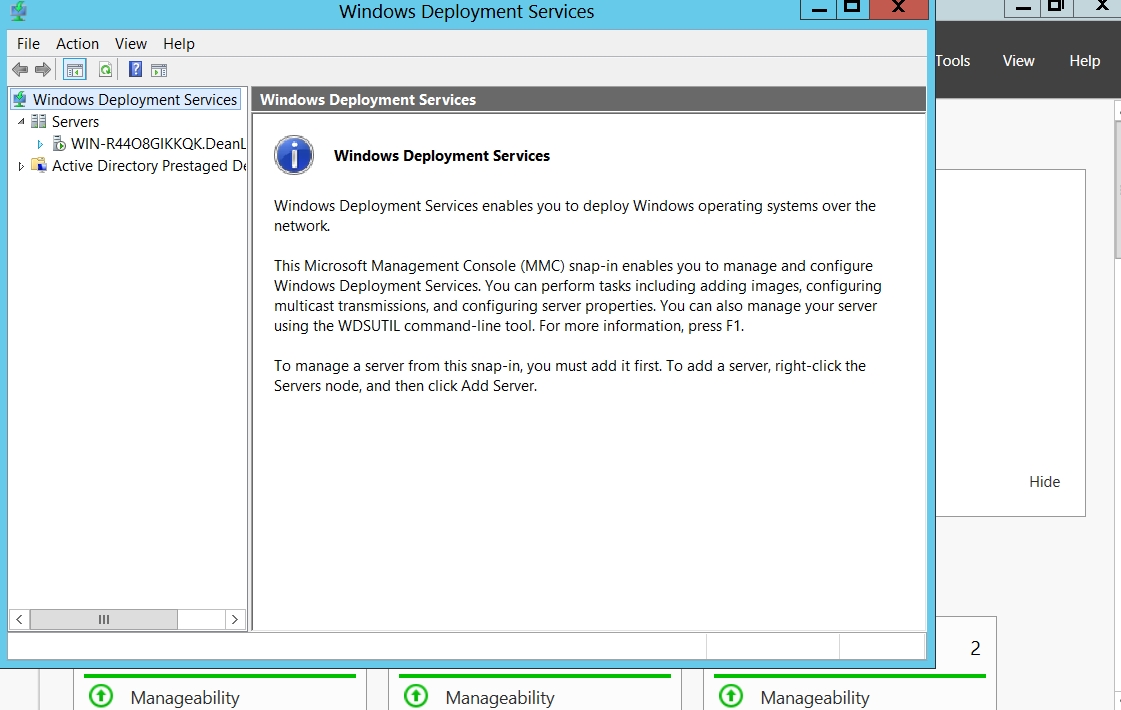The image size is (1121, 710).
Task: Select the Windows Deployment Services root node
Action: click(x=134, y=100)
